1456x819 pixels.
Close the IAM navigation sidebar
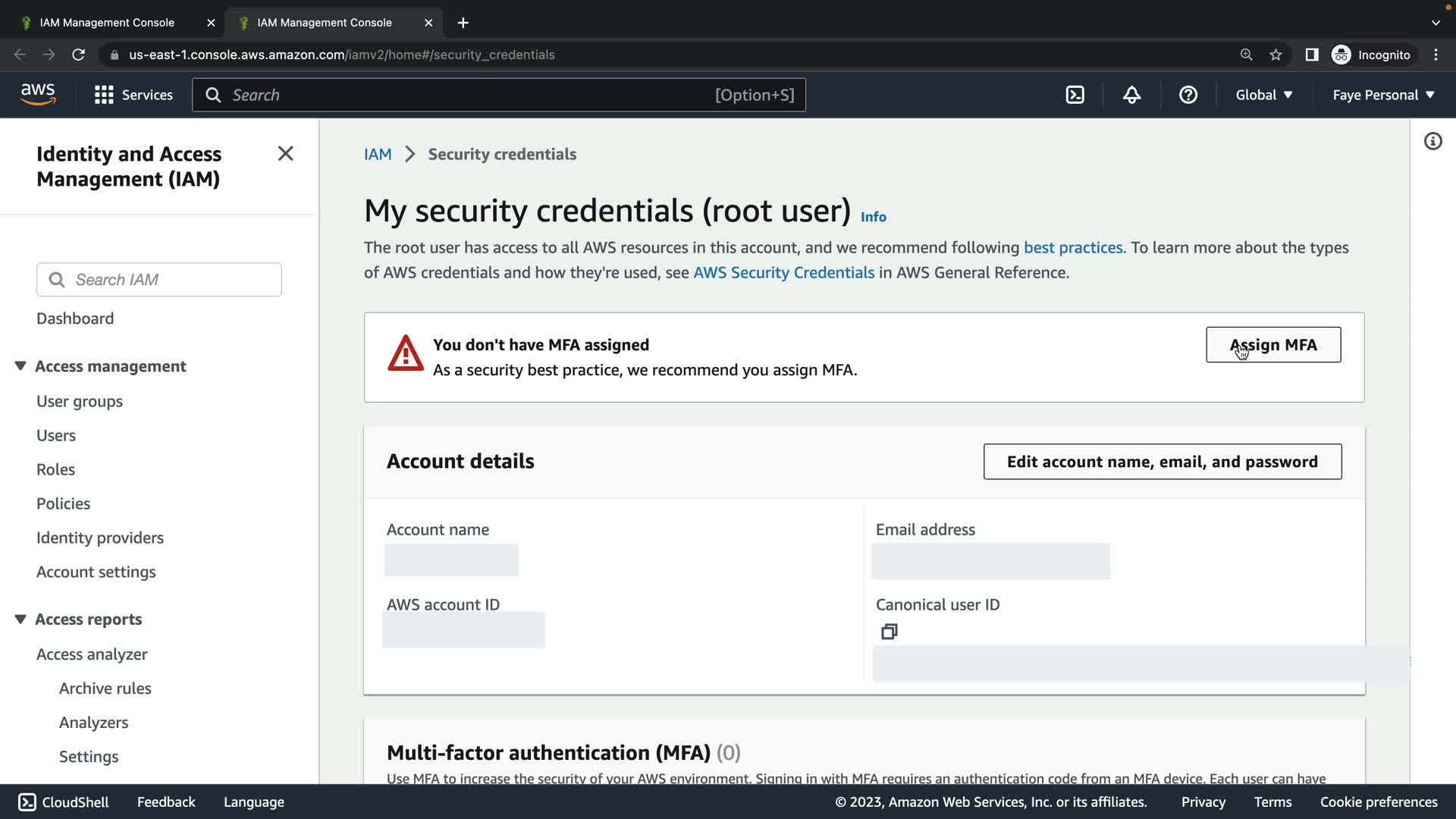click(x=285, y=154)
